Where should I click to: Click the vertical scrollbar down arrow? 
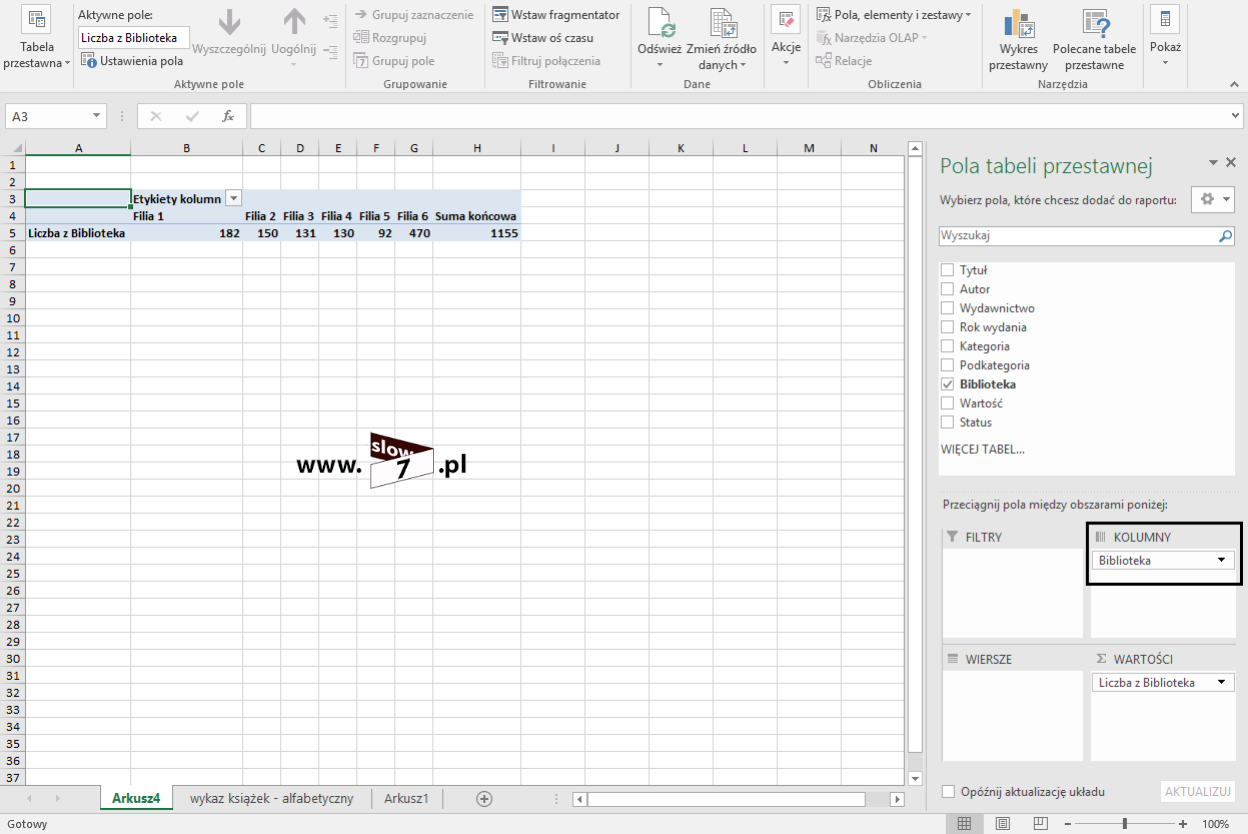(914, 777)
